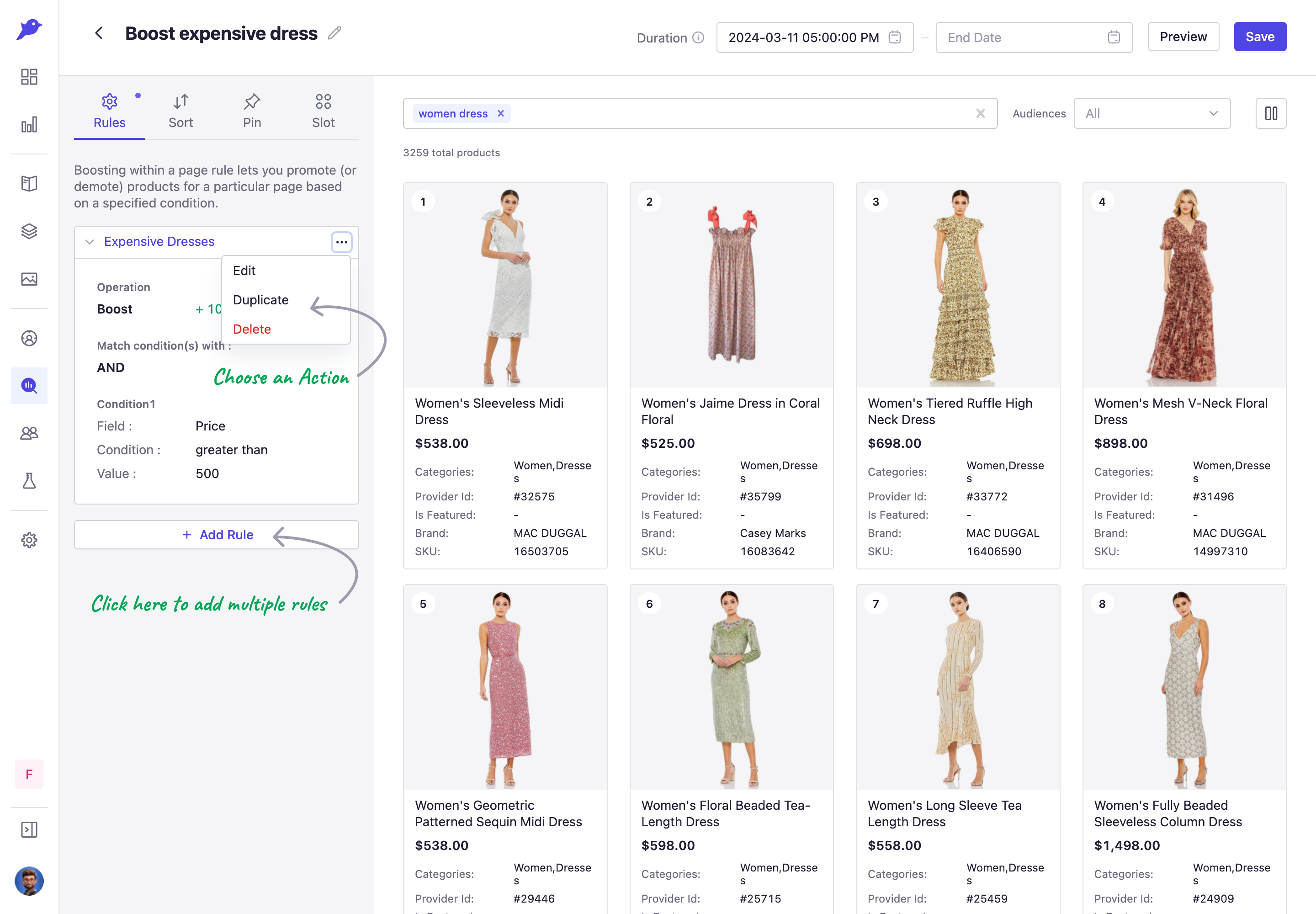
Task: Go back with the left arrow
Action: (x=99, y=33)
